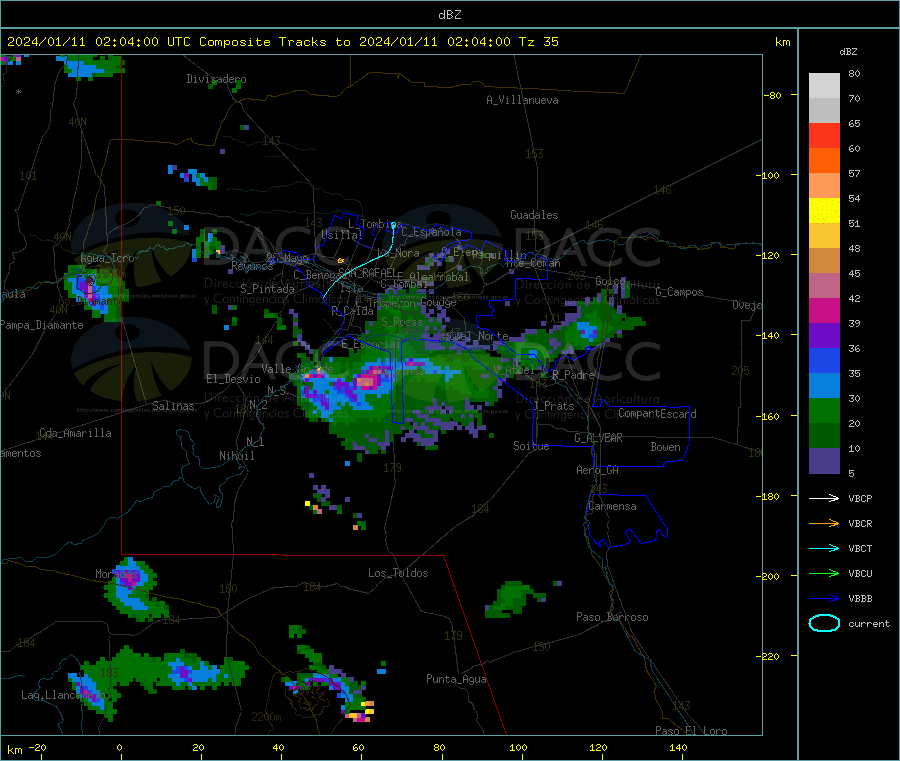This screenshot has width=900, height=761.
Task: Click the Bowen place label
Action: 665,447
